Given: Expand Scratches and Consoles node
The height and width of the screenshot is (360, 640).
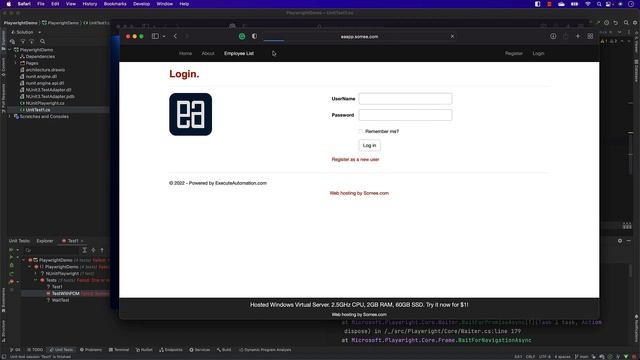Looking at the screenshot, I should [x=10, y=116].
